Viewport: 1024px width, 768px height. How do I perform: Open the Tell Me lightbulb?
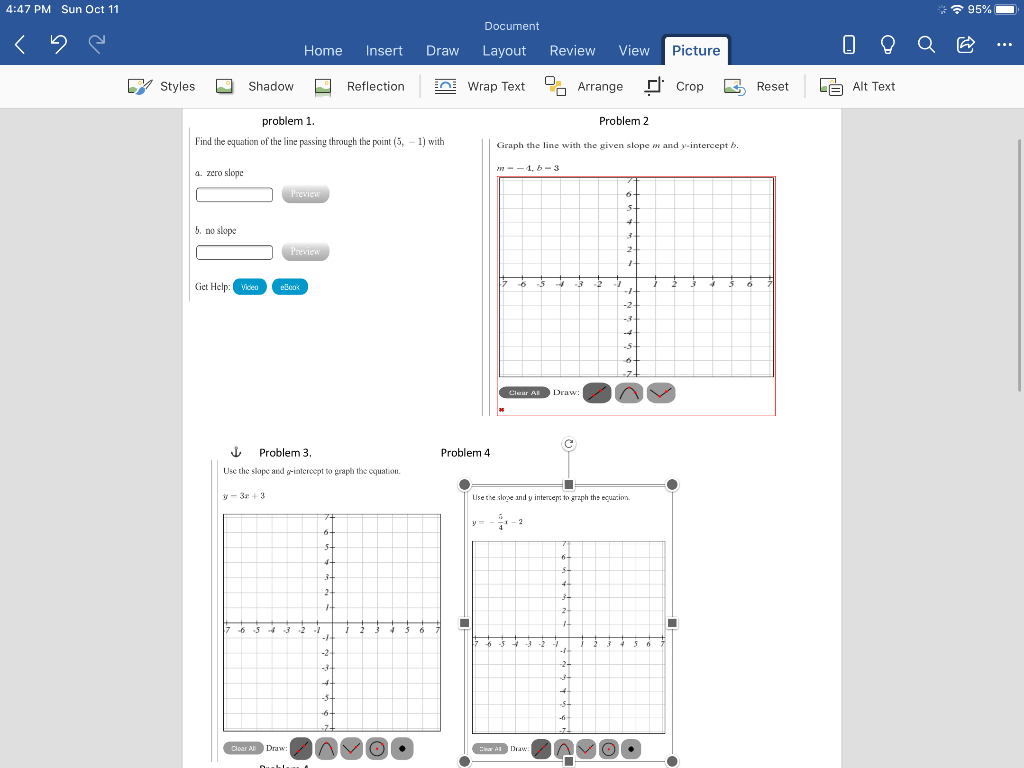(888, 44)
